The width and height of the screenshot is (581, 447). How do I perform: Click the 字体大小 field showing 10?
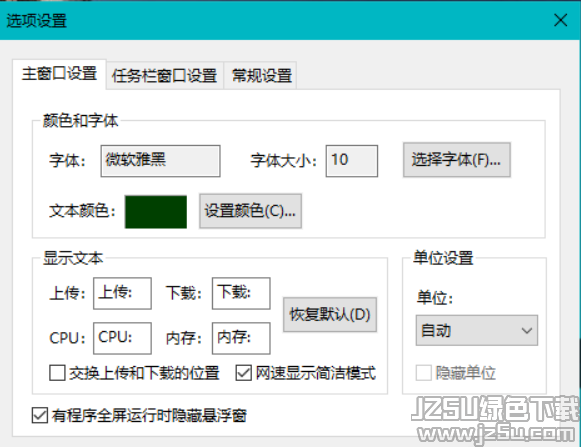352,161
